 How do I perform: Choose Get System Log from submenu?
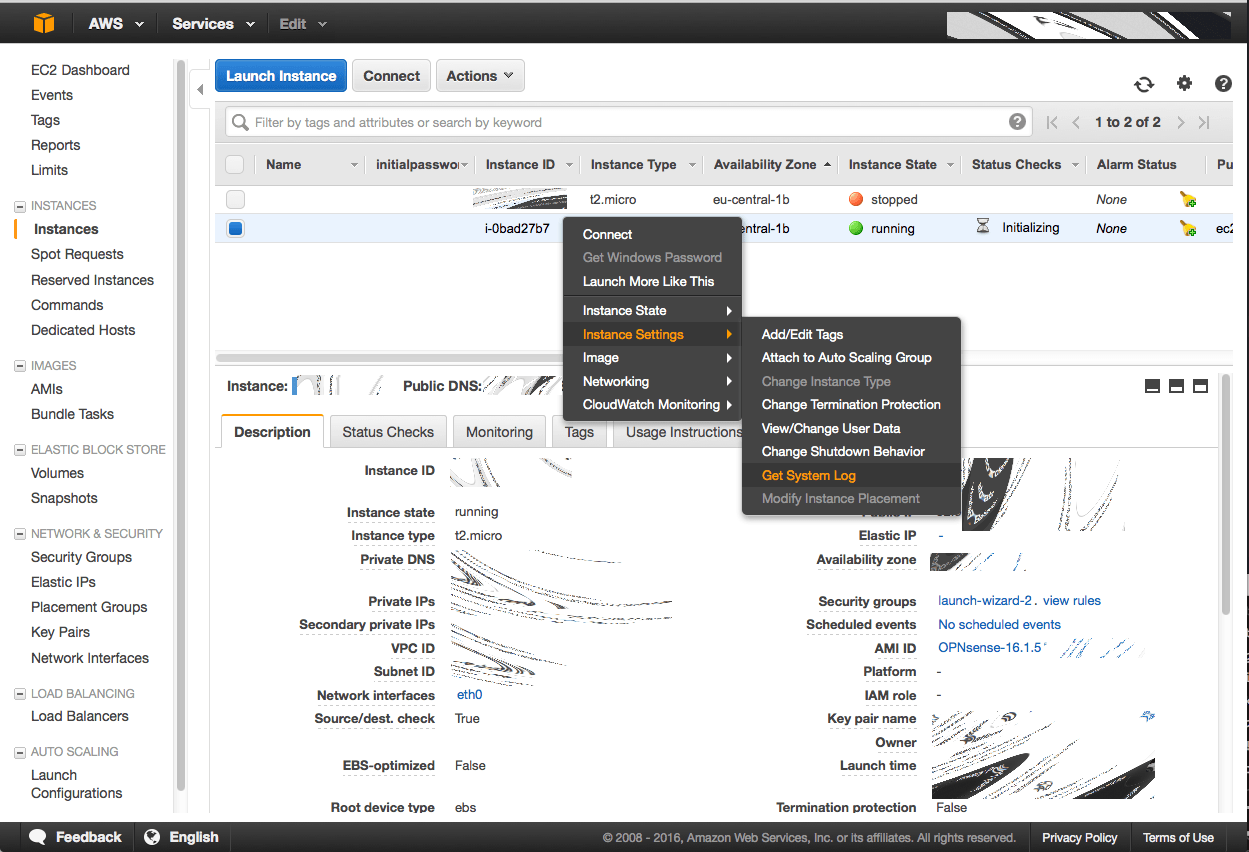click(808, 476)
